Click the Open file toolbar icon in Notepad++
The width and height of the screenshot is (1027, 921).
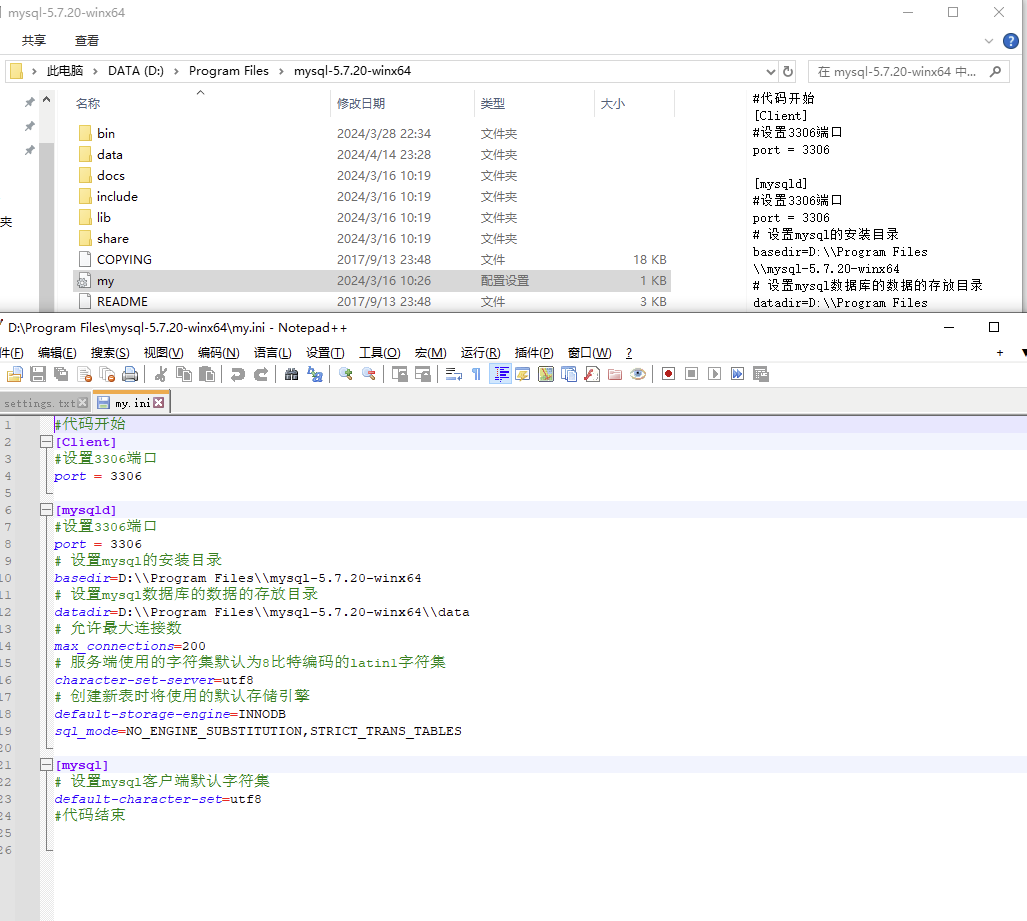15,374
